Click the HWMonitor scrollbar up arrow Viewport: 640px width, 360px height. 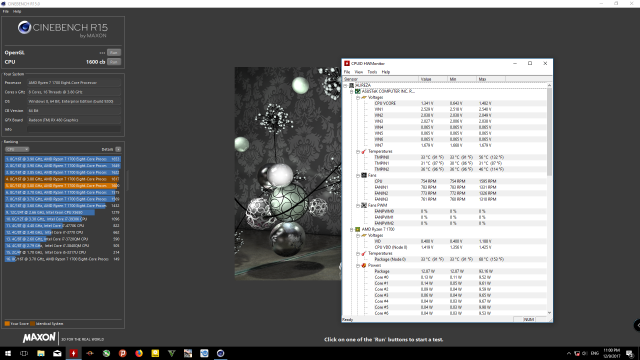(x=549, y=85)
